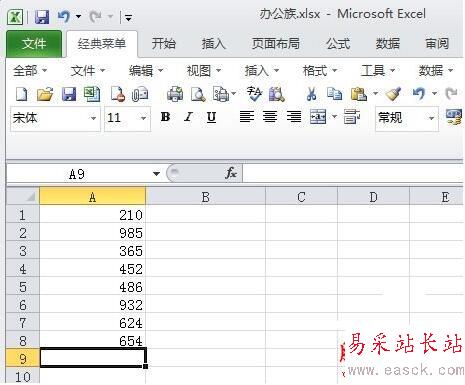Click the floppy disk save icon in classic toolbar
Screen dimensions: 465x385
pos(69,94)
